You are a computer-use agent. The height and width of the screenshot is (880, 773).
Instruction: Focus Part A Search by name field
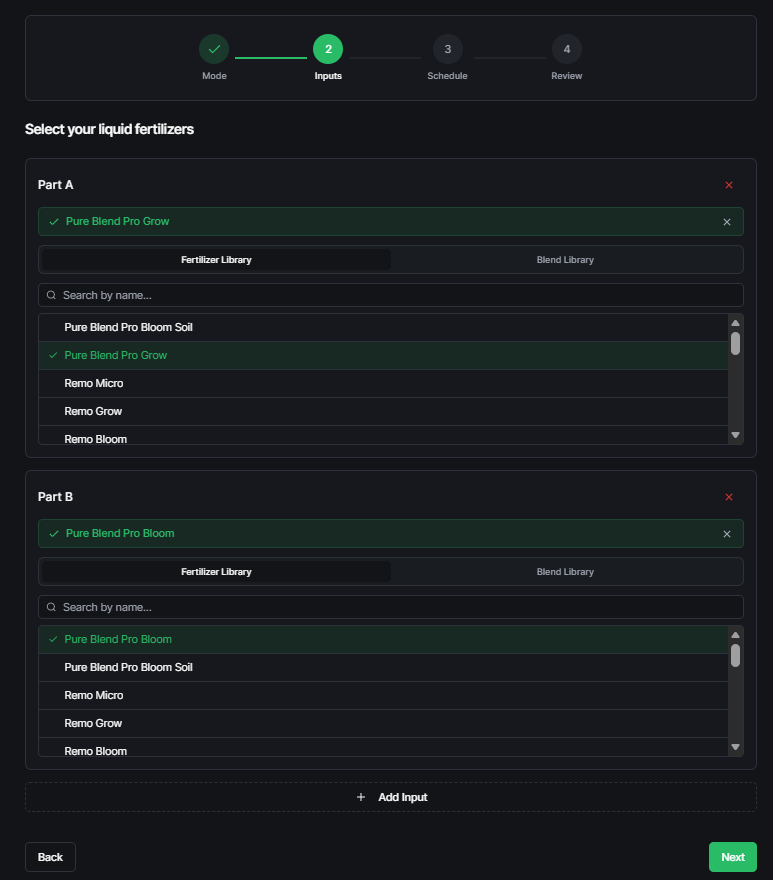pos(391,295)
